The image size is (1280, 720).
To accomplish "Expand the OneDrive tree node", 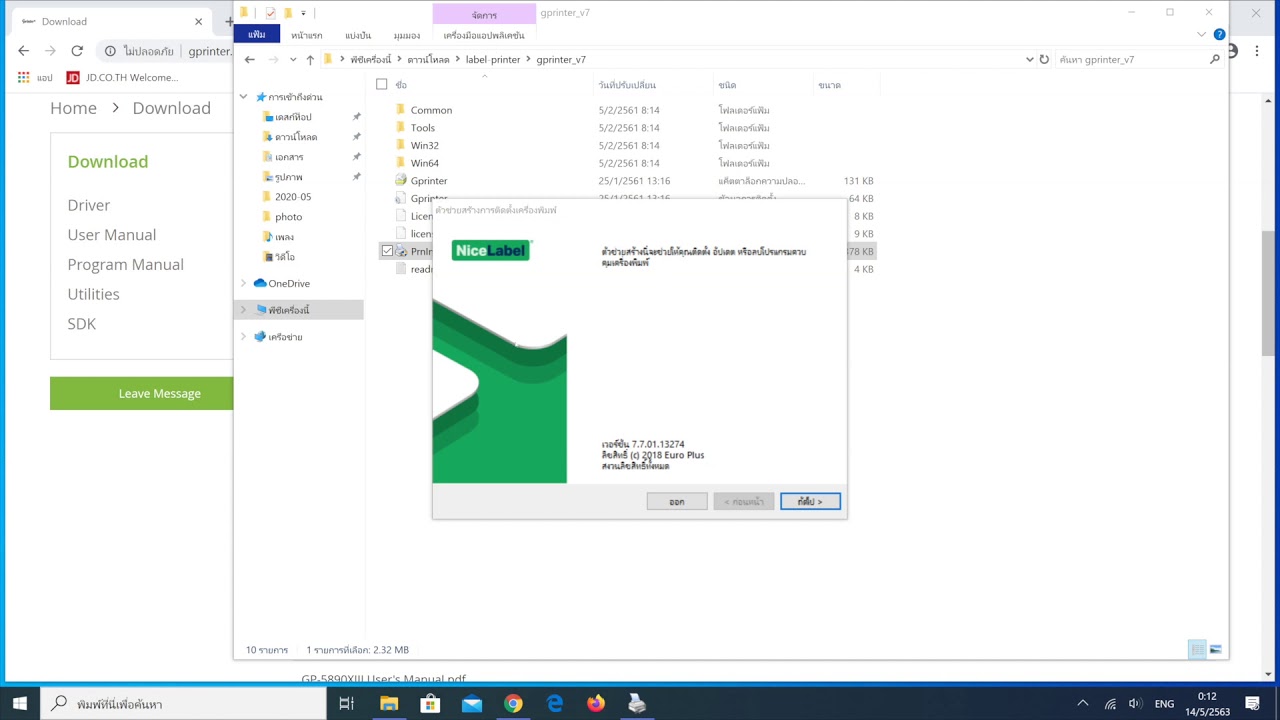I will tap(243, 283).
